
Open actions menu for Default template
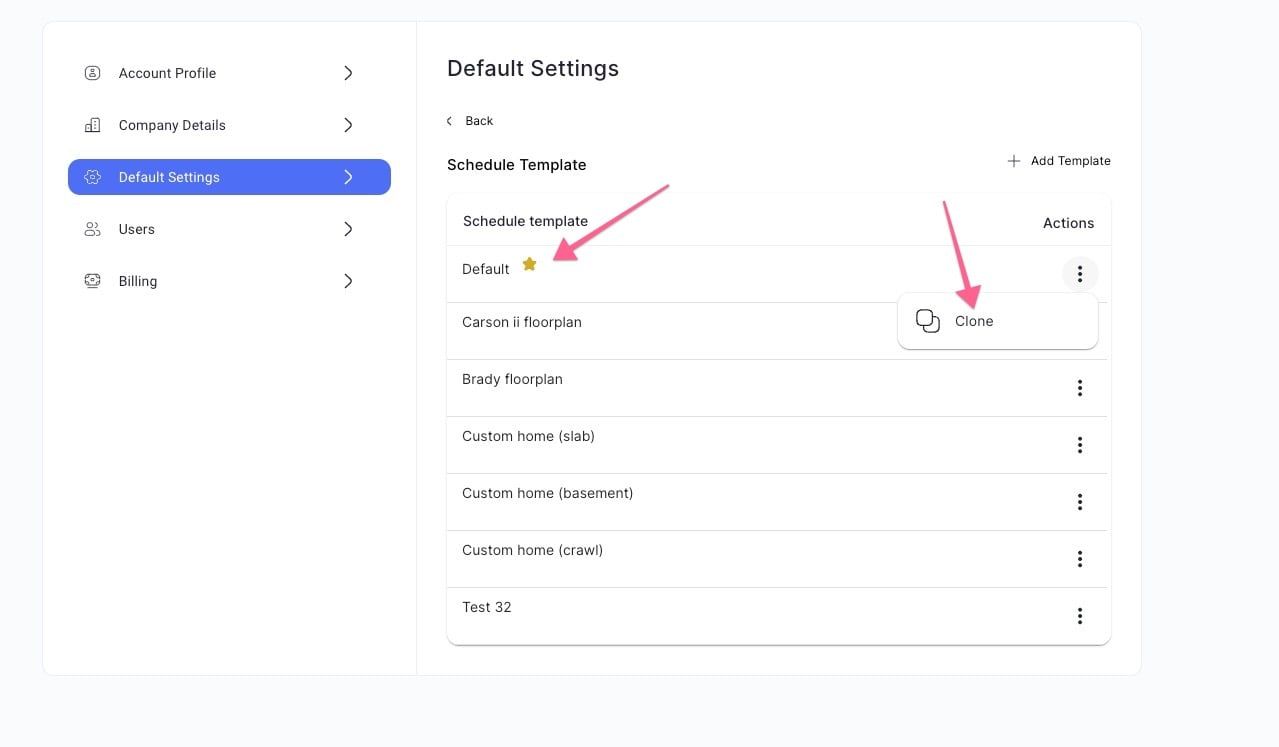[x=1080, y=274]
